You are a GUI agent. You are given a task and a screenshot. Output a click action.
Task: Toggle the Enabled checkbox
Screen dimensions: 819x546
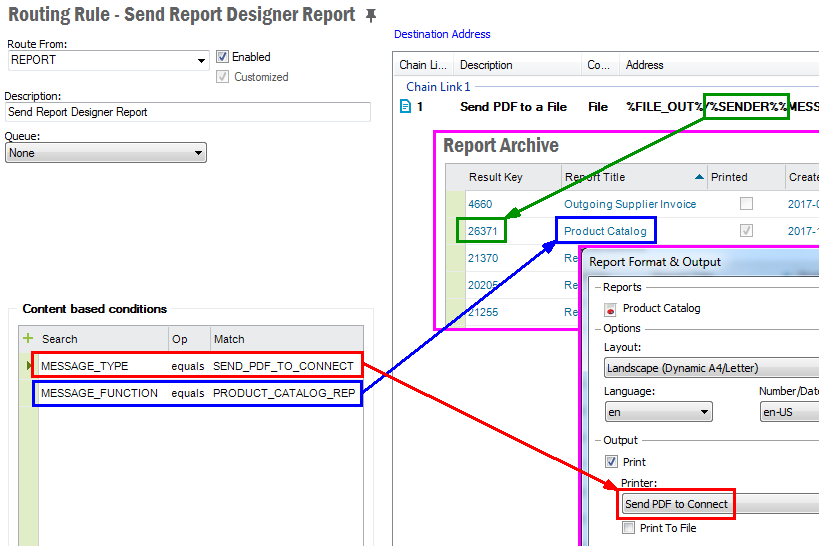(x=223, y=57)
